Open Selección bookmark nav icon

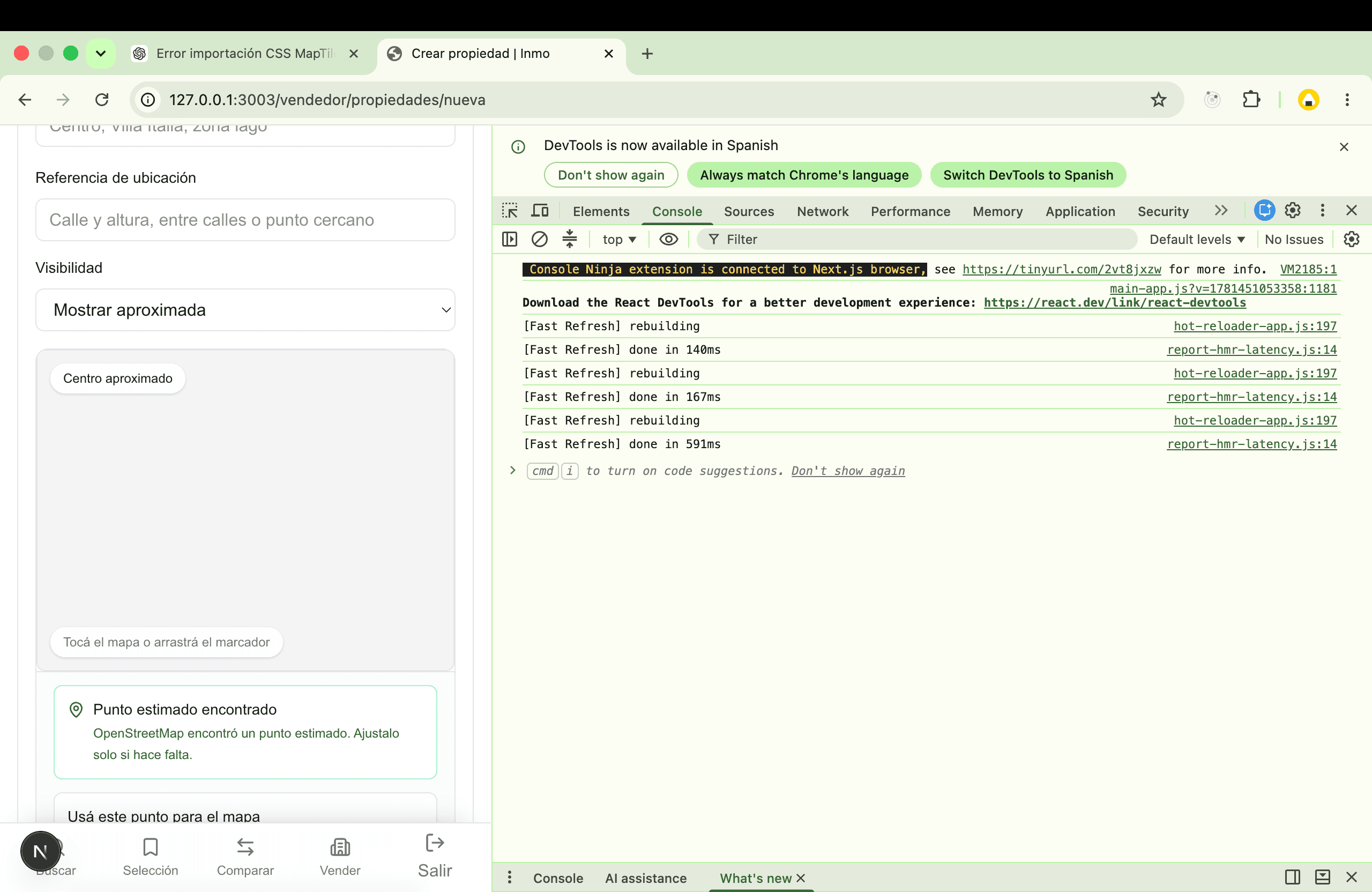pos(151,847)
